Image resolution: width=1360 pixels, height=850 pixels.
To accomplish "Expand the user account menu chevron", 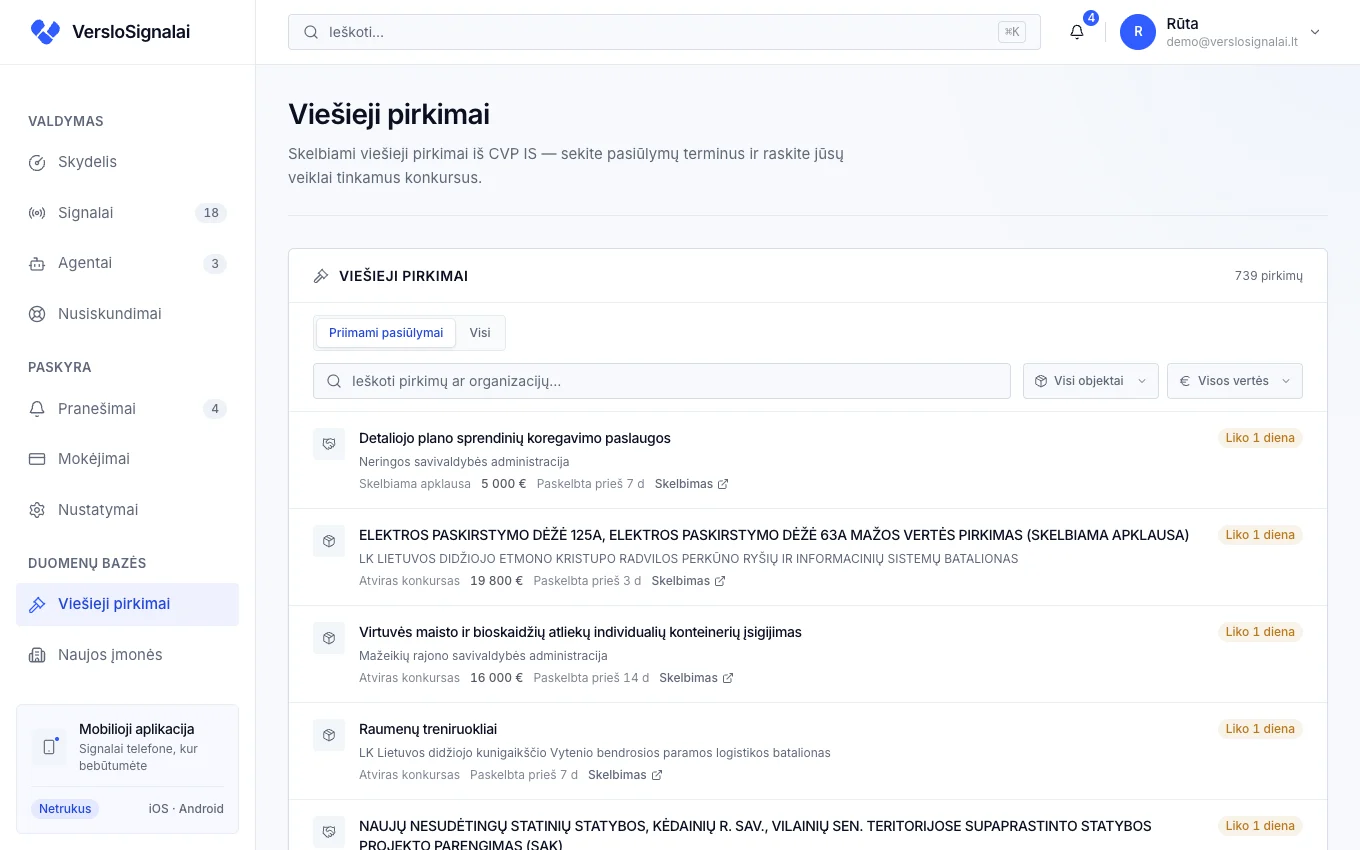I will point(1315,32).
